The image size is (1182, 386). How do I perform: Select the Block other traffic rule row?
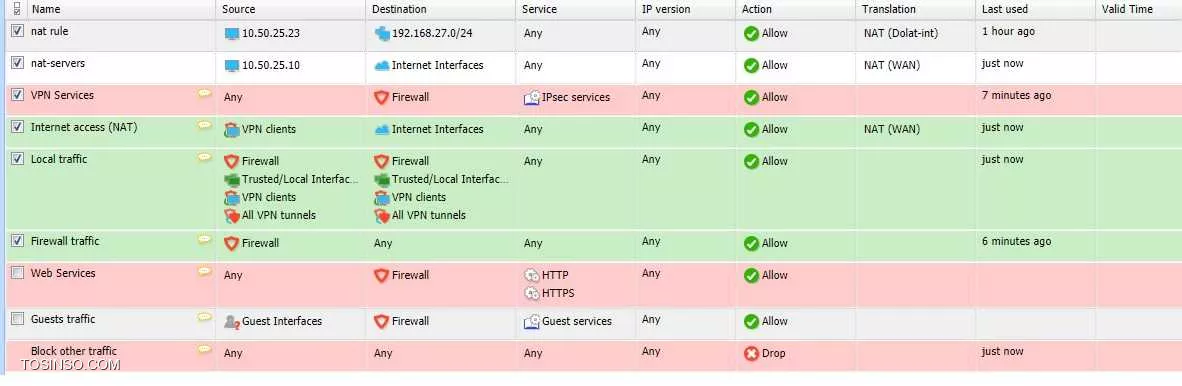tap(591, 353)
